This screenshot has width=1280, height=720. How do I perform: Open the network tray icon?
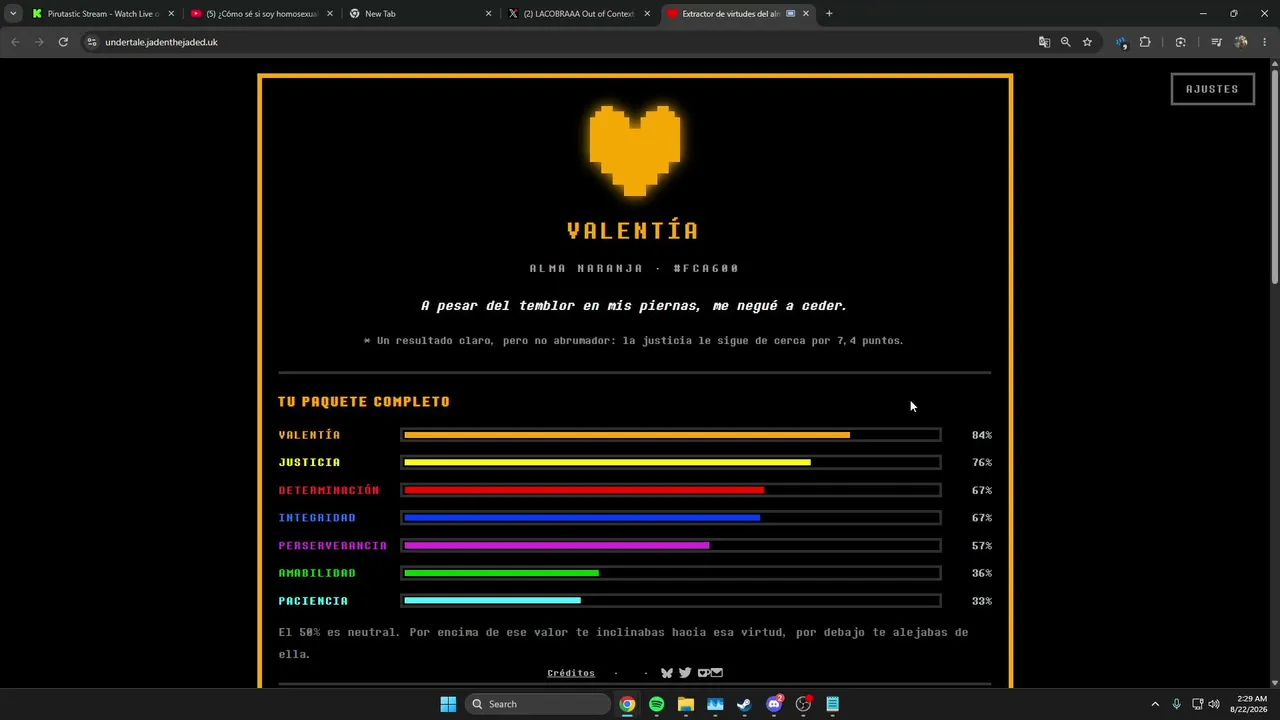[x=1197, y=704]
